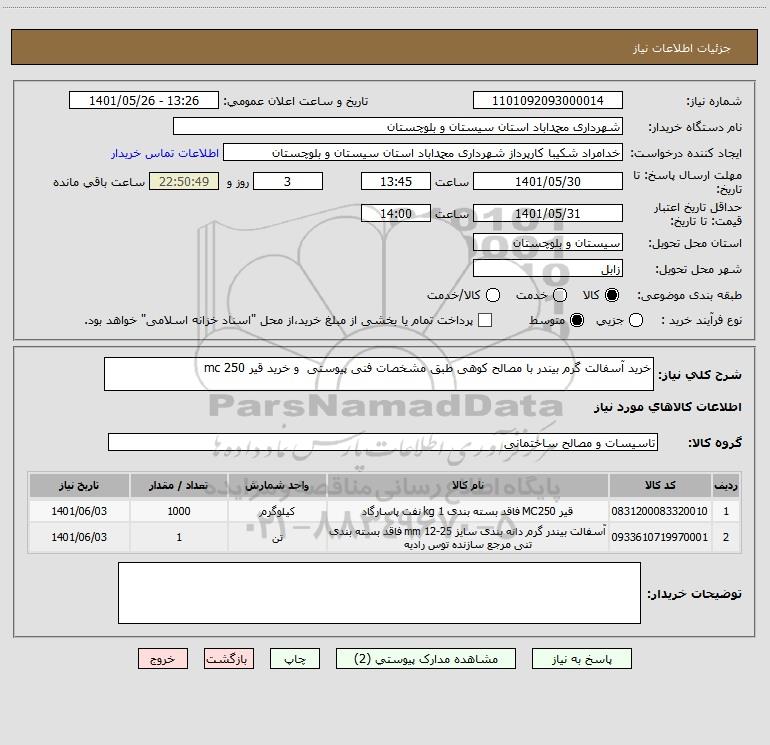Open مشاهده مدارک پیوستی (2) button
Viewport: 770px width, 745px height.
point(426,659)
